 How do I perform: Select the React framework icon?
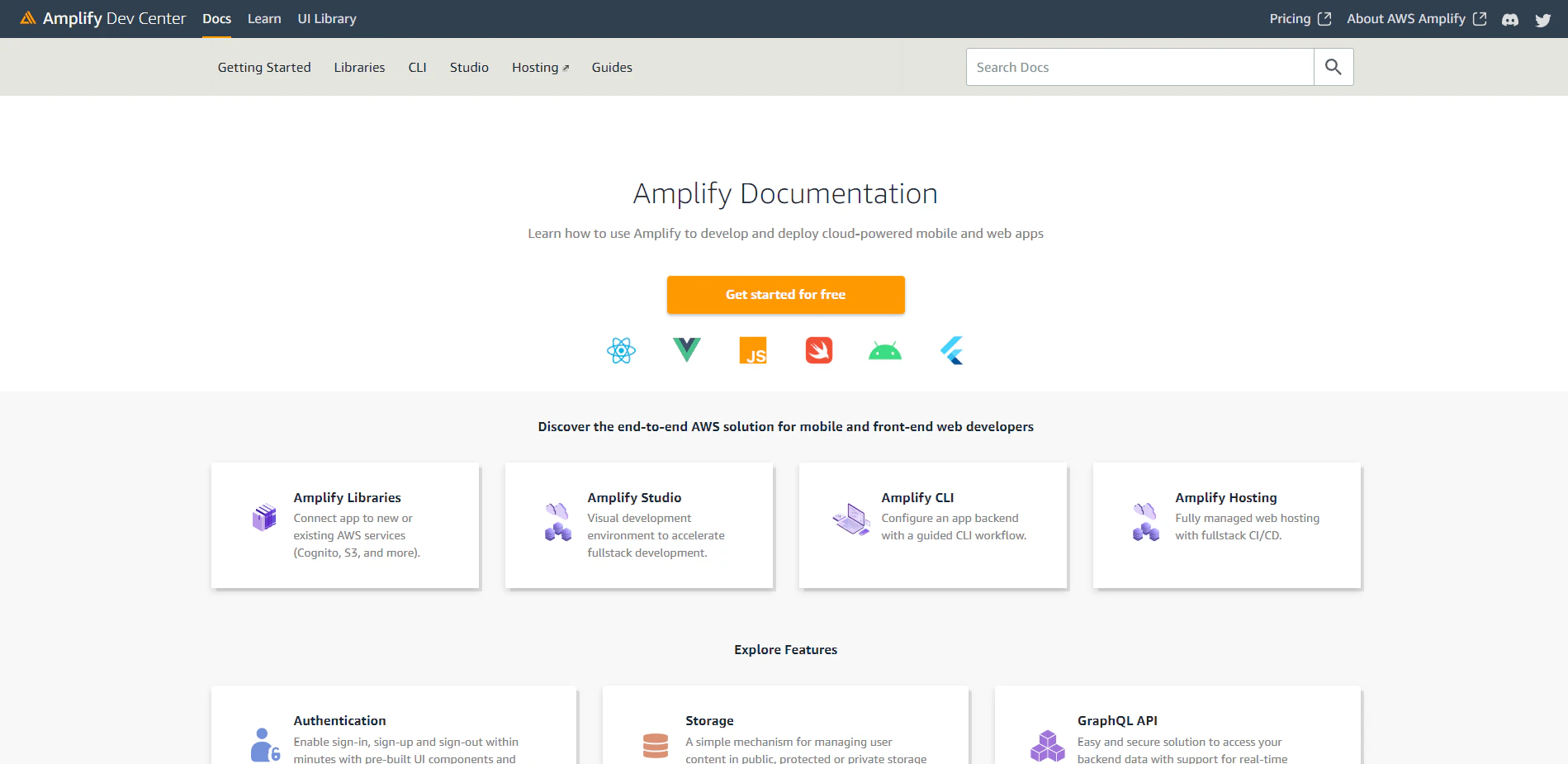[621, 350]
